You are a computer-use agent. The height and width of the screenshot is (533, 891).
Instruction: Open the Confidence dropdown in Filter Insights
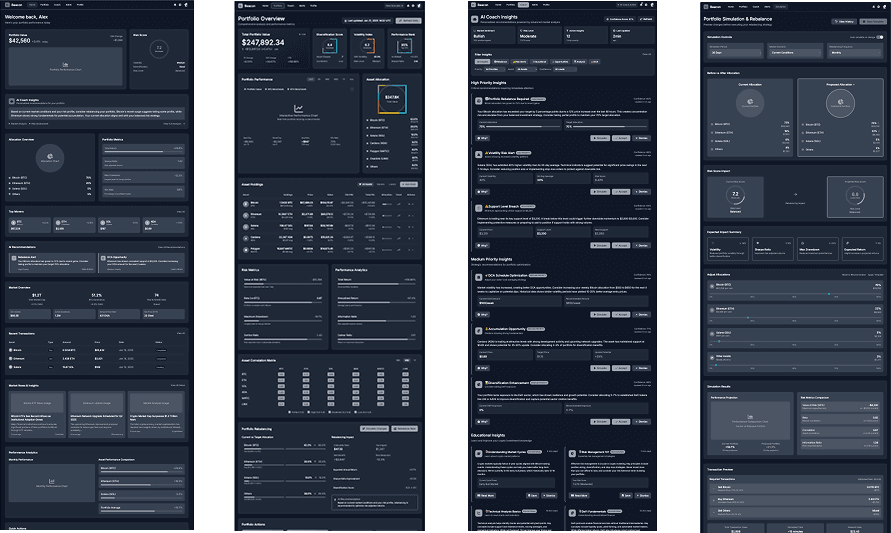[564, 69]
